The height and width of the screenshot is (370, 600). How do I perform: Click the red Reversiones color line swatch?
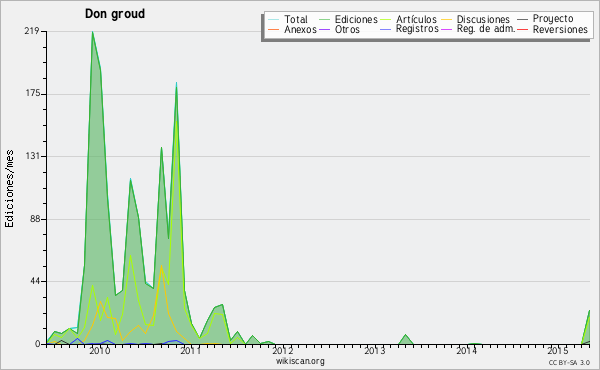522,29
